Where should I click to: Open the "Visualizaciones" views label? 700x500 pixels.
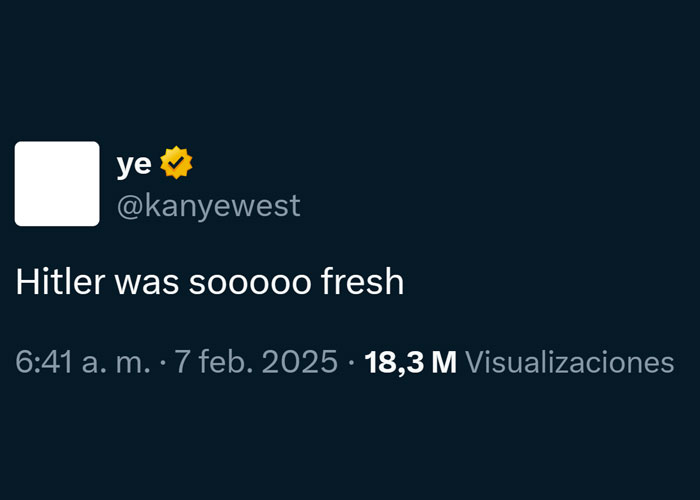coord(570,362)
